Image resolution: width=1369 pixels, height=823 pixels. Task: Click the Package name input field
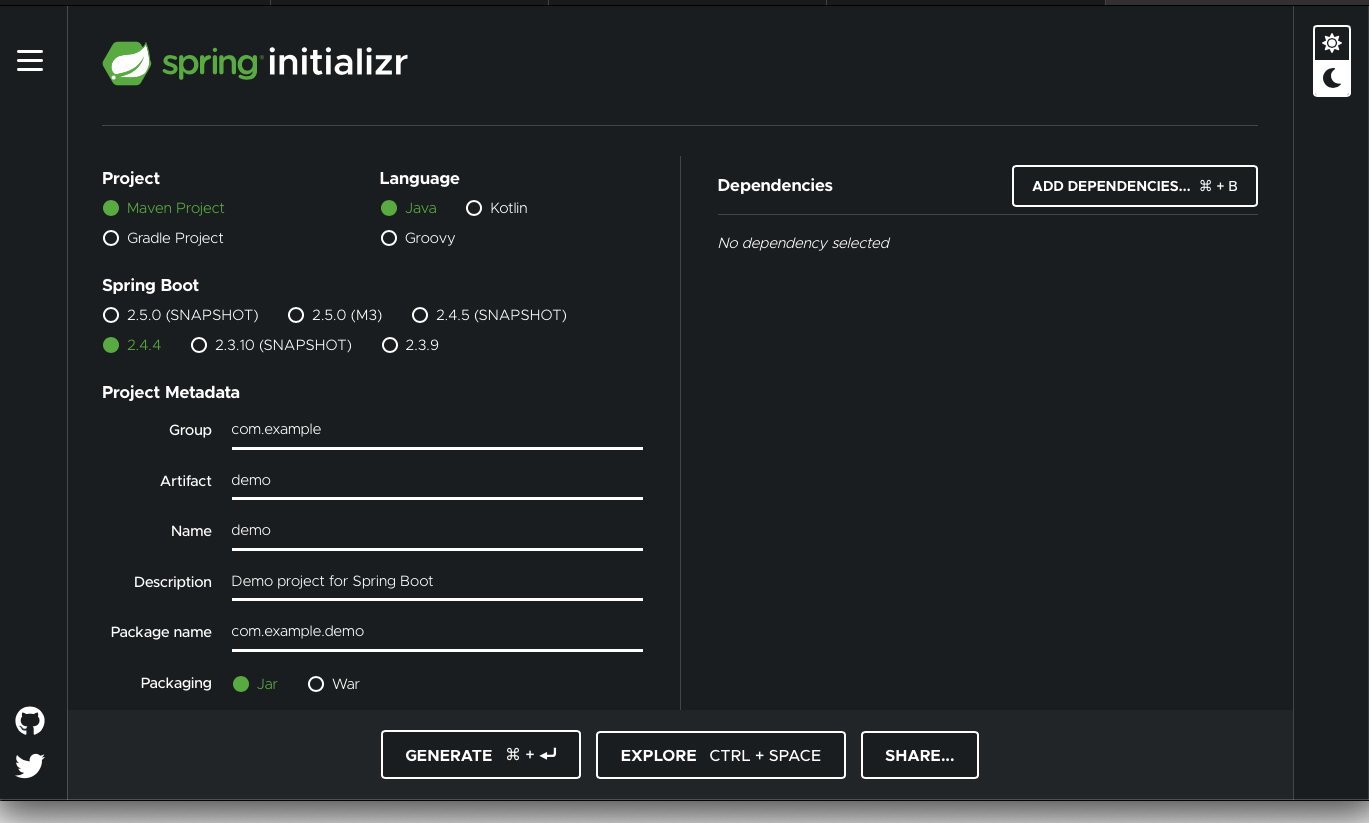[437, 632]
